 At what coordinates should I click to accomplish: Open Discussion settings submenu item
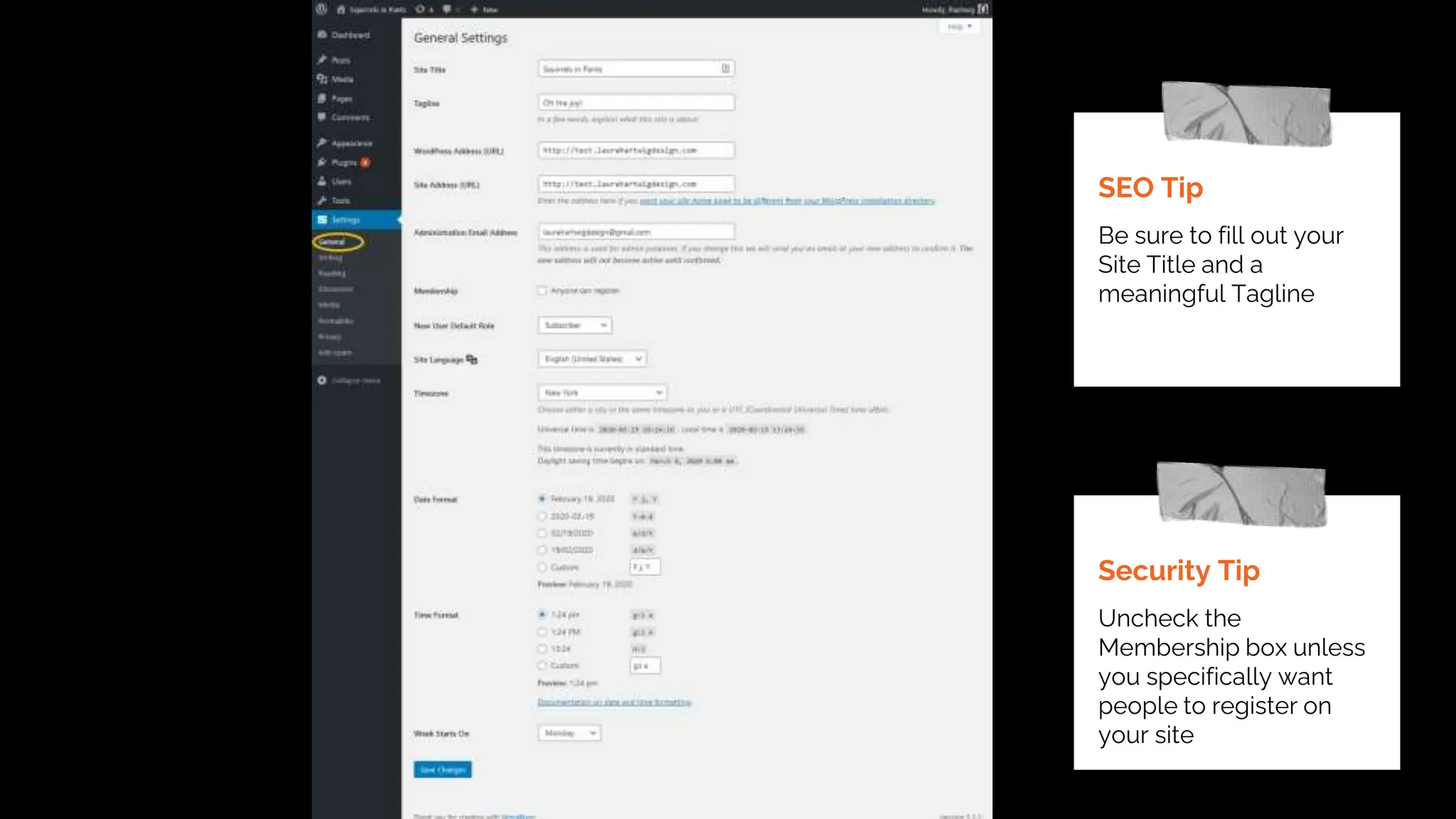coord(336,289)
